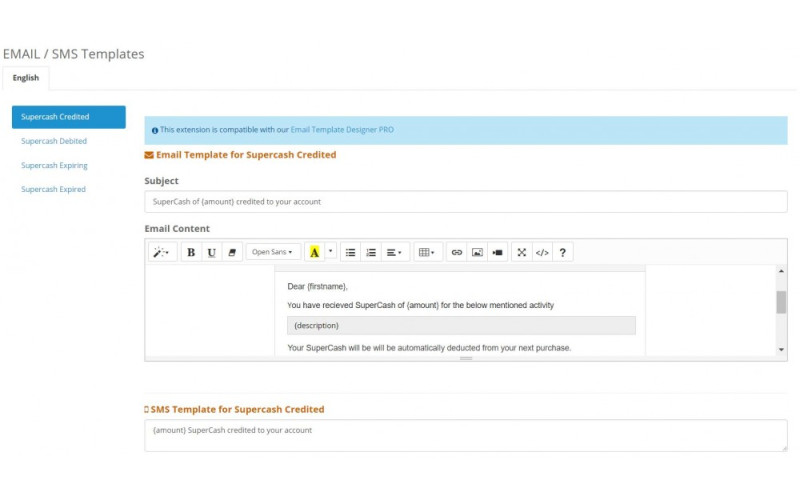The image size is (800, 500).
Task: Open the magic wand style dropdown
Action: click(162, 253)
